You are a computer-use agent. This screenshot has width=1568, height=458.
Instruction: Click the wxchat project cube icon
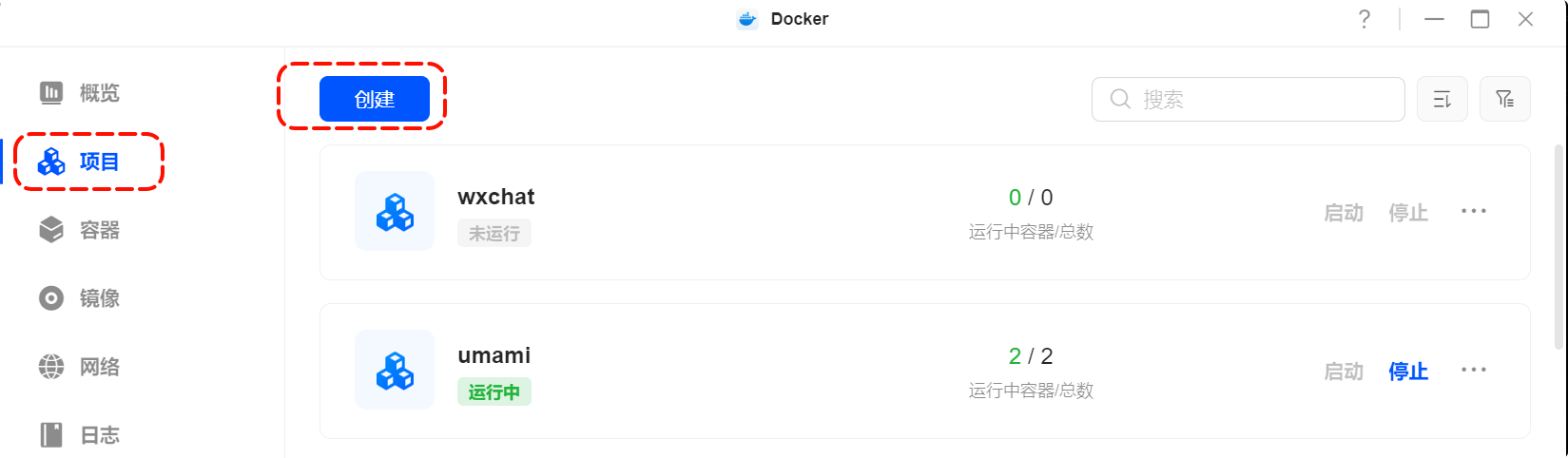coord(395,212)
